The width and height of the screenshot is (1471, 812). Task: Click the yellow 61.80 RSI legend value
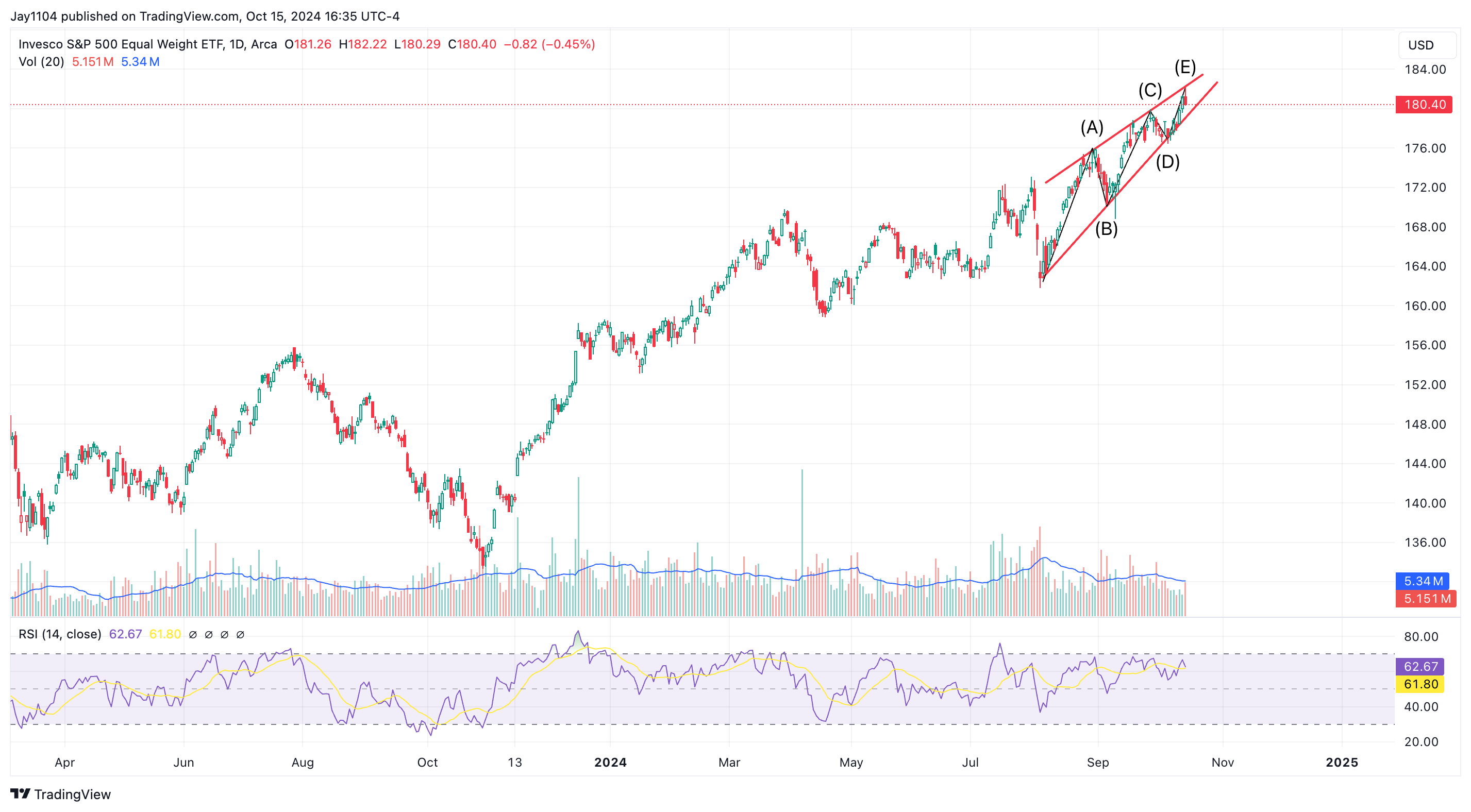pyautogui.click(x=165, y=634)
